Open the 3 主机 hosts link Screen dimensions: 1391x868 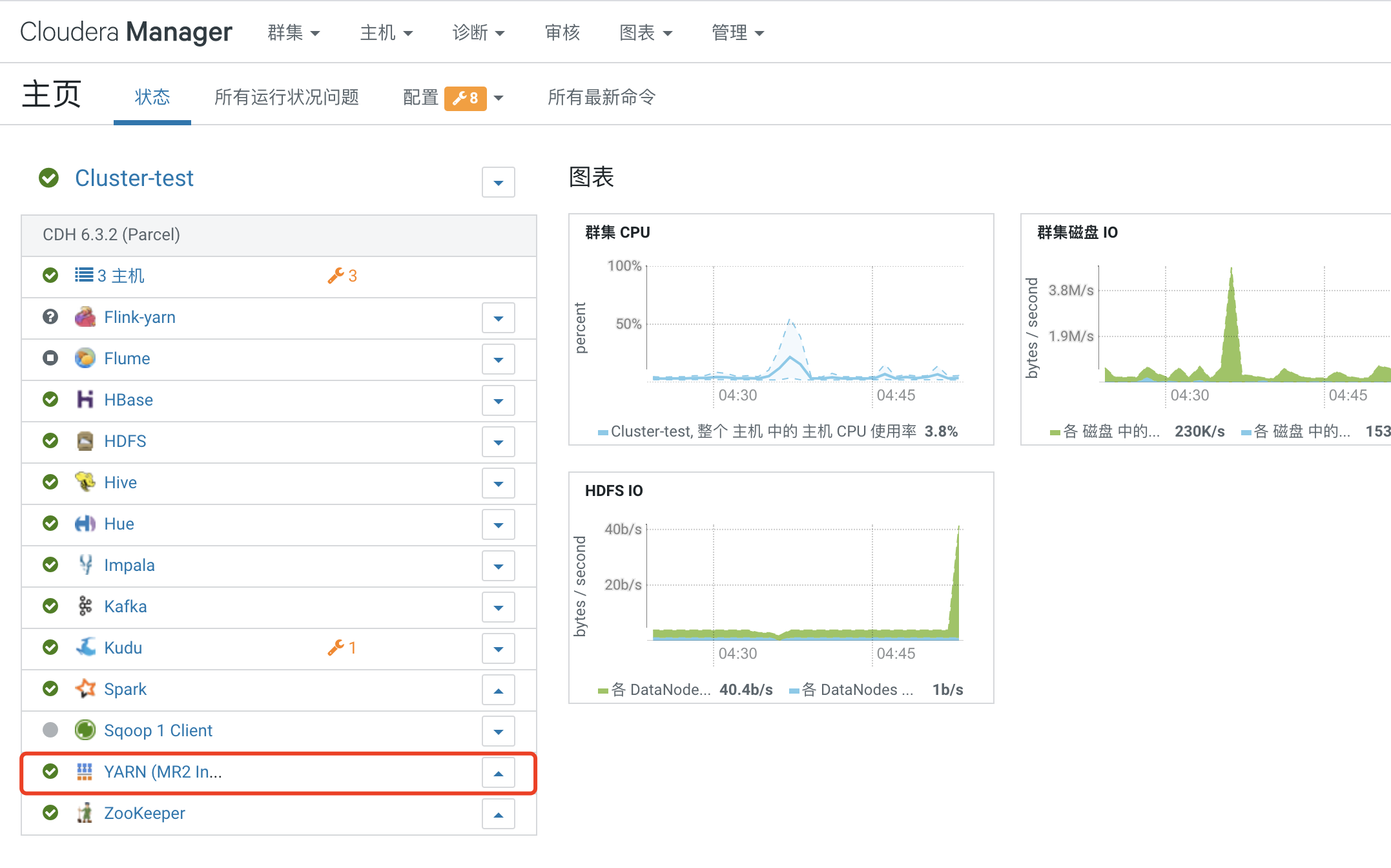tap(120, 276)
